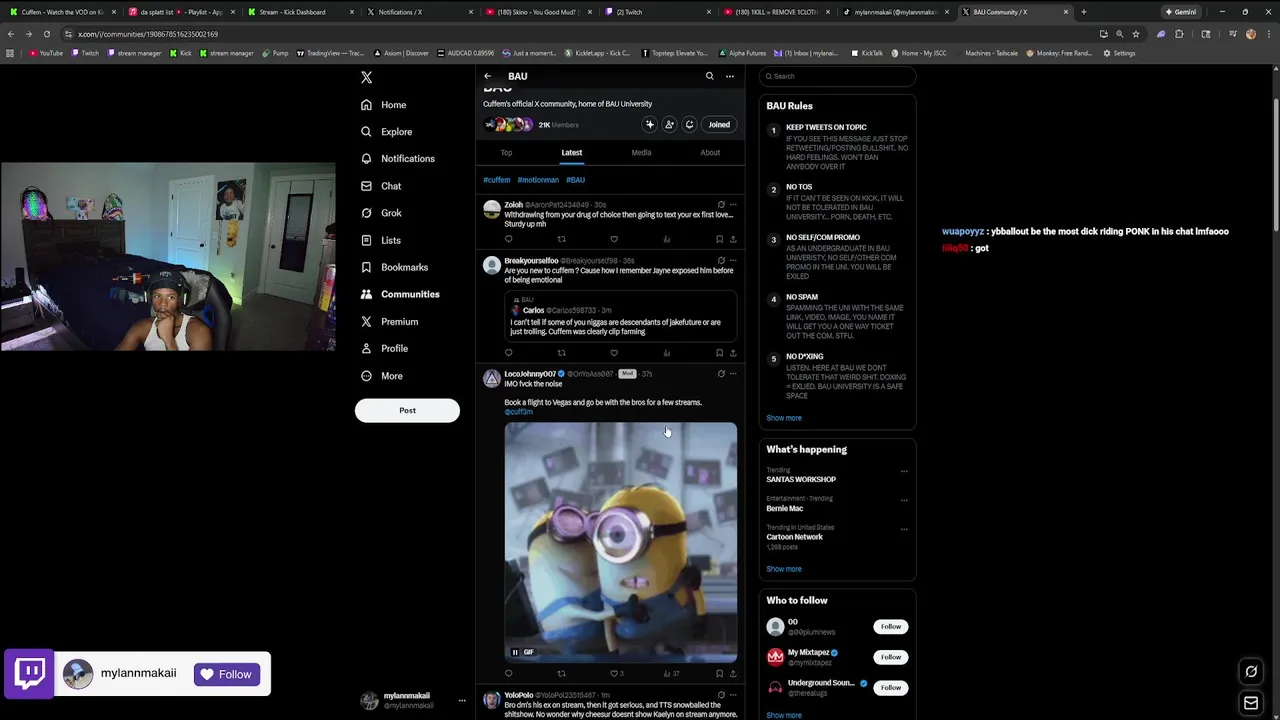Screen dimensions: 1280x720
Task: Filter by #cuffem hashtag
Action: [x=497, y=180]
